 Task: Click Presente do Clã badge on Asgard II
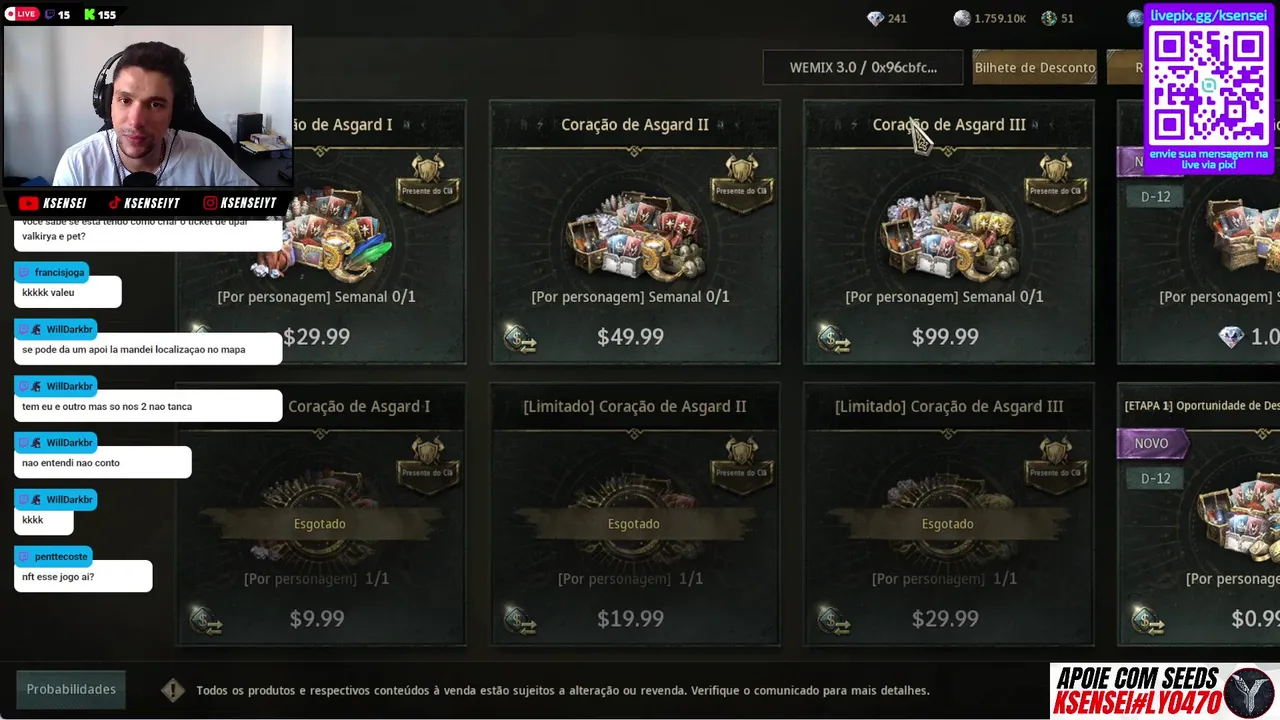pos(742,178)
